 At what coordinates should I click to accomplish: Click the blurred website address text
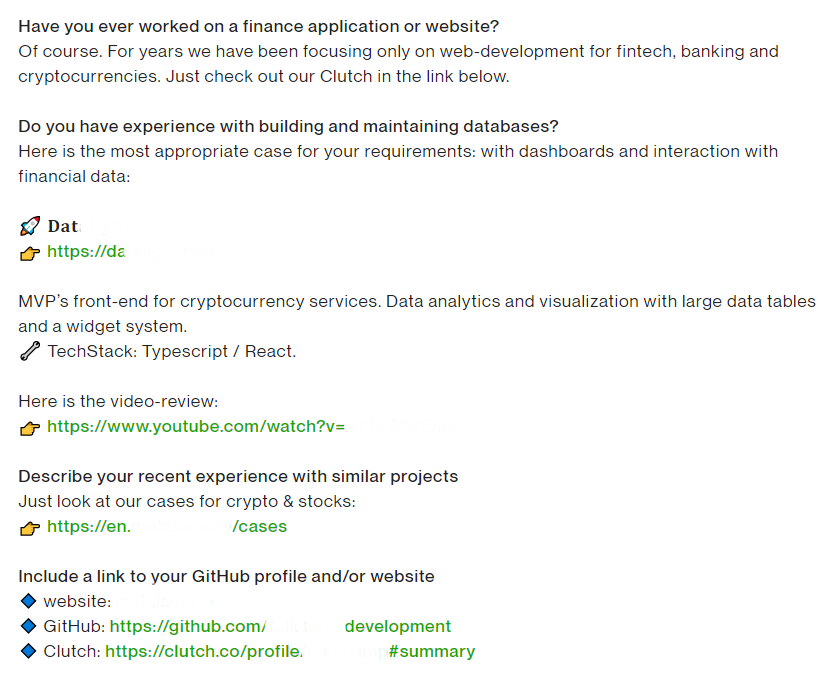pyautogui.click(x=165, y=601)
